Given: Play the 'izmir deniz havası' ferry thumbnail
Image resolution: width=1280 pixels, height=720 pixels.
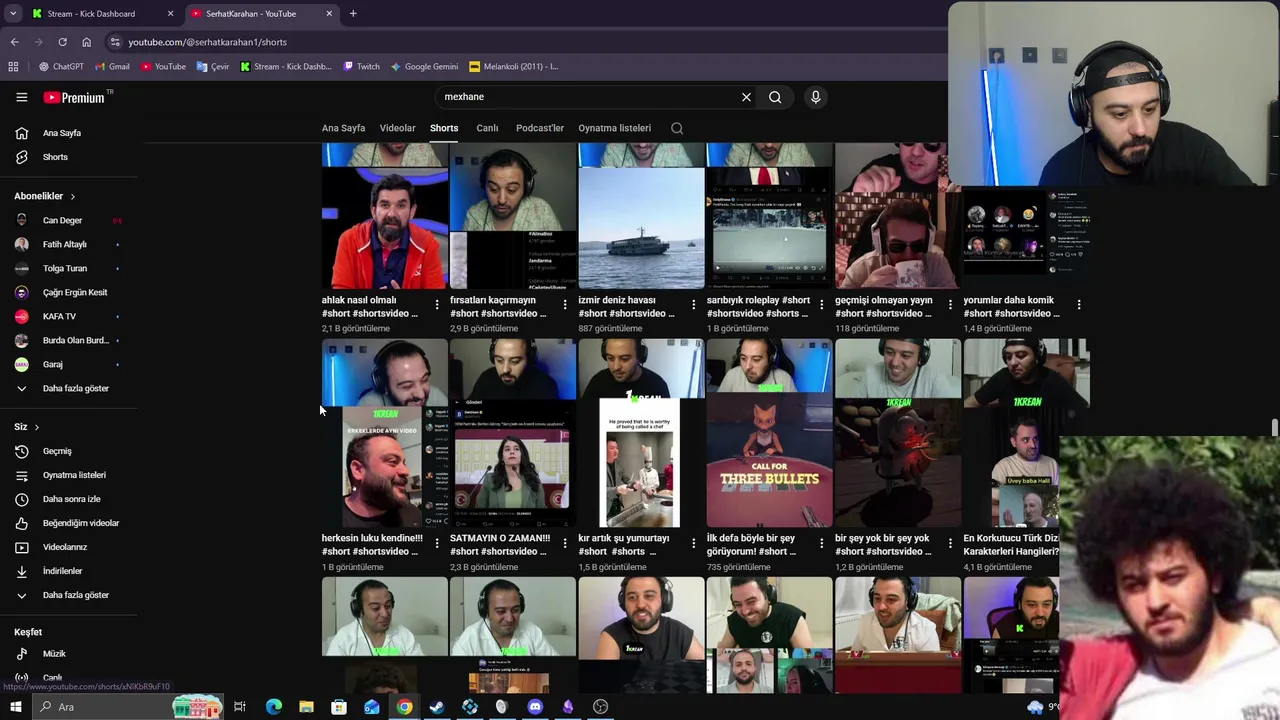Looking at the screenshot, I should [641, 216].
